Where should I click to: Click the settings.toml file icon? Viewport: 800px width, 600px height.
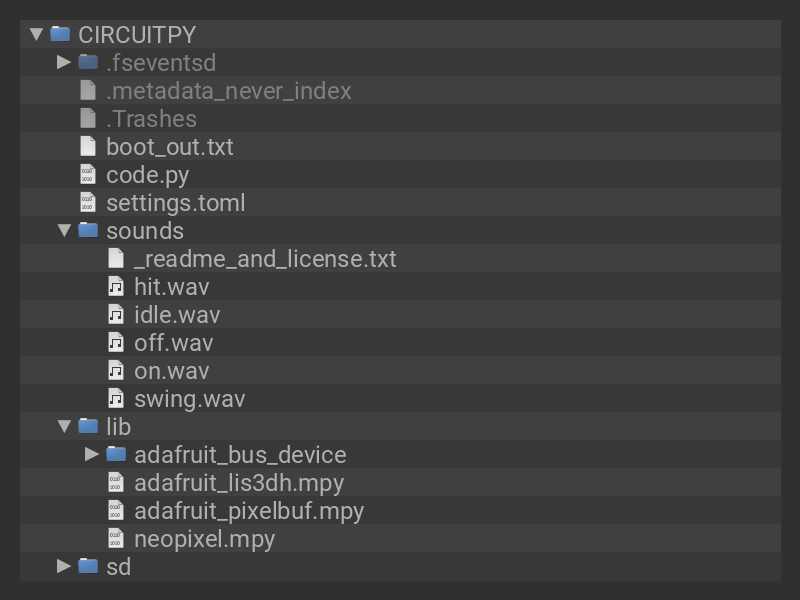(88, 202)
